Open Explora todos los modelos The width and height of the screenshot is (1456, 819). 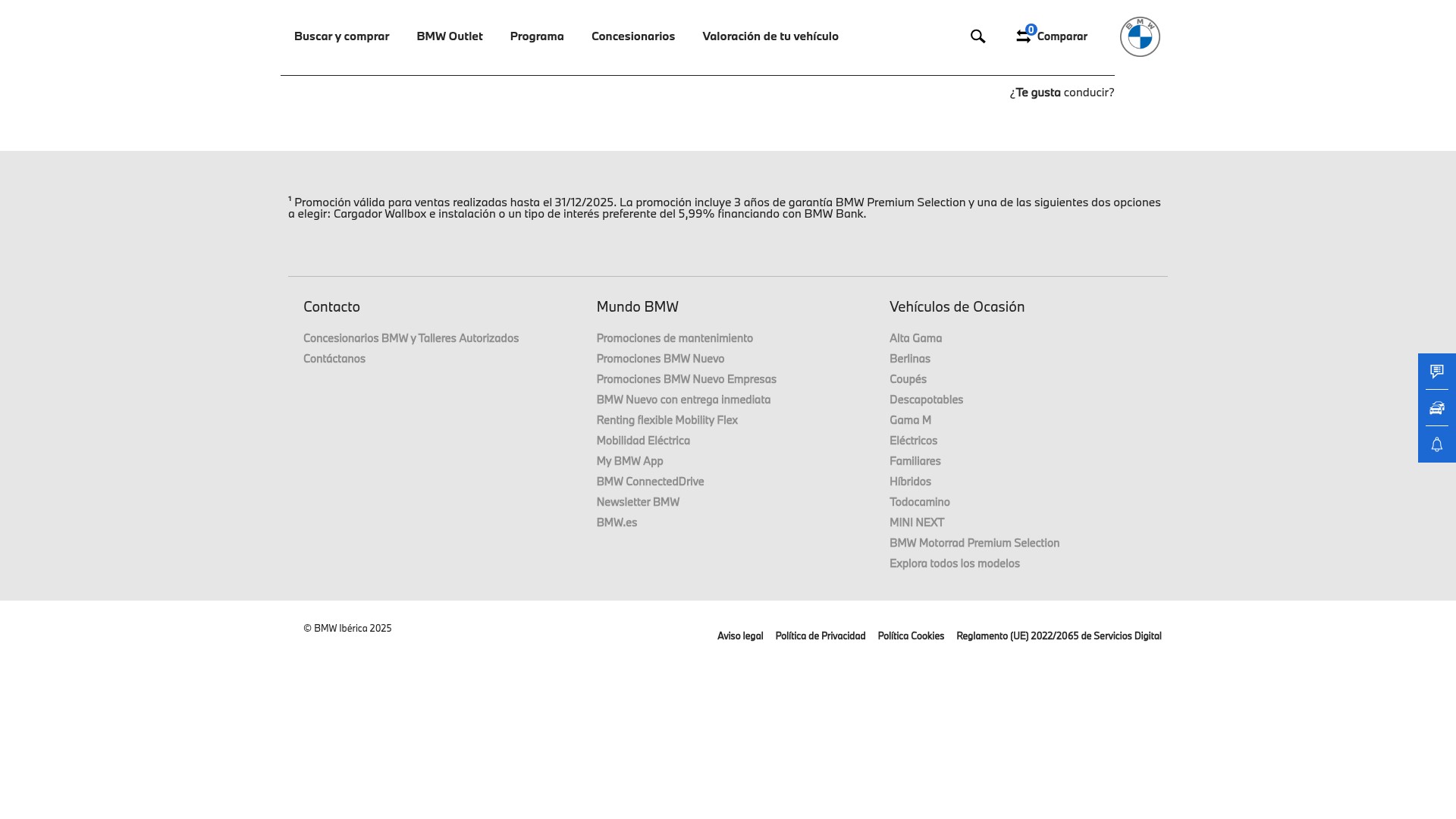point(955,563)
